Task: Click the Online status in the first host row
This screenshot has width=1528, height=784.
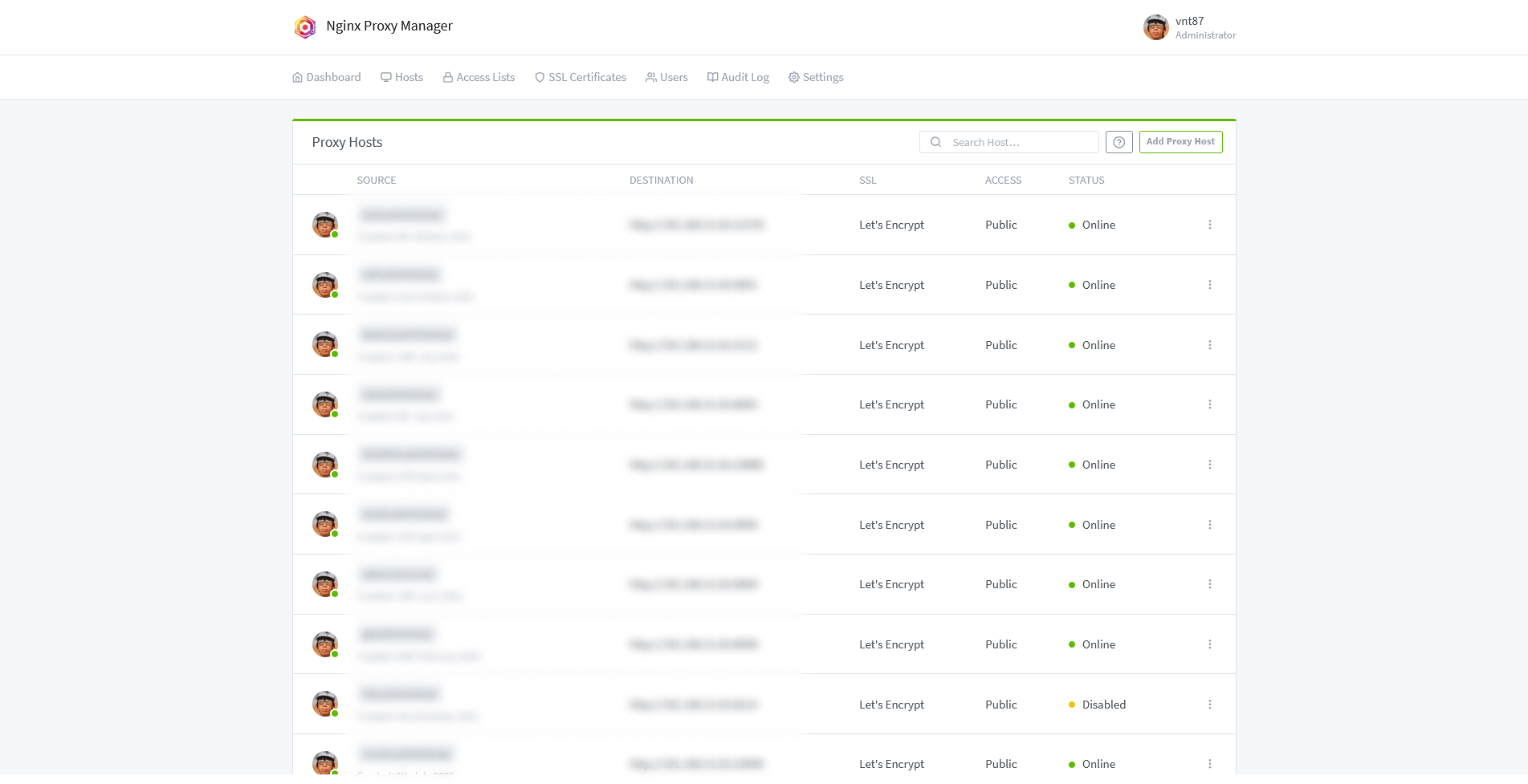Action: pos(1098,225)
